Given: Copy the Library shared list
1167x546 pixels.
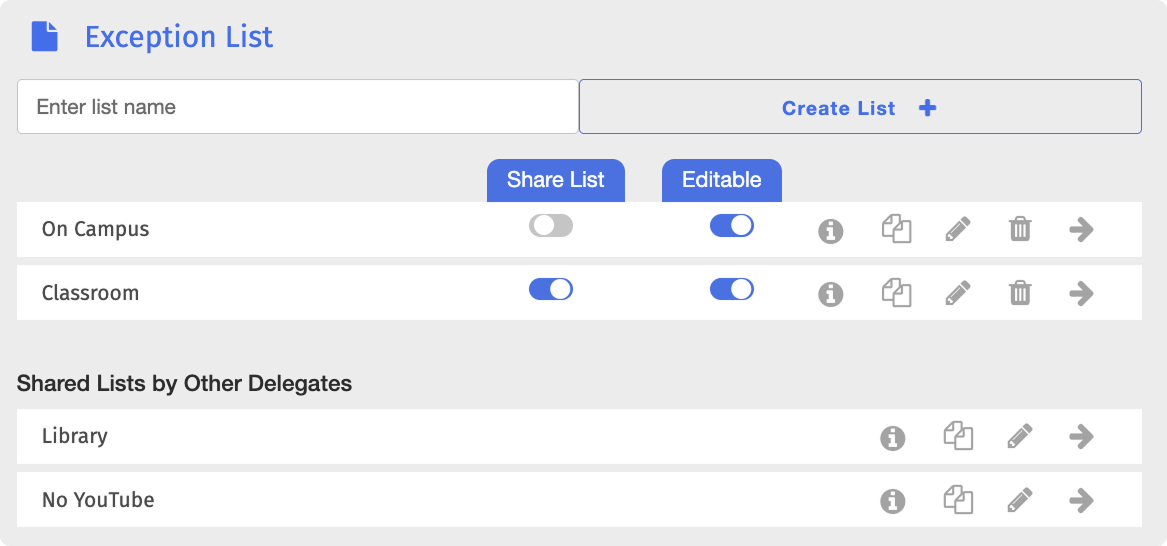Looking at the screenshot, I should coord(959,436).
